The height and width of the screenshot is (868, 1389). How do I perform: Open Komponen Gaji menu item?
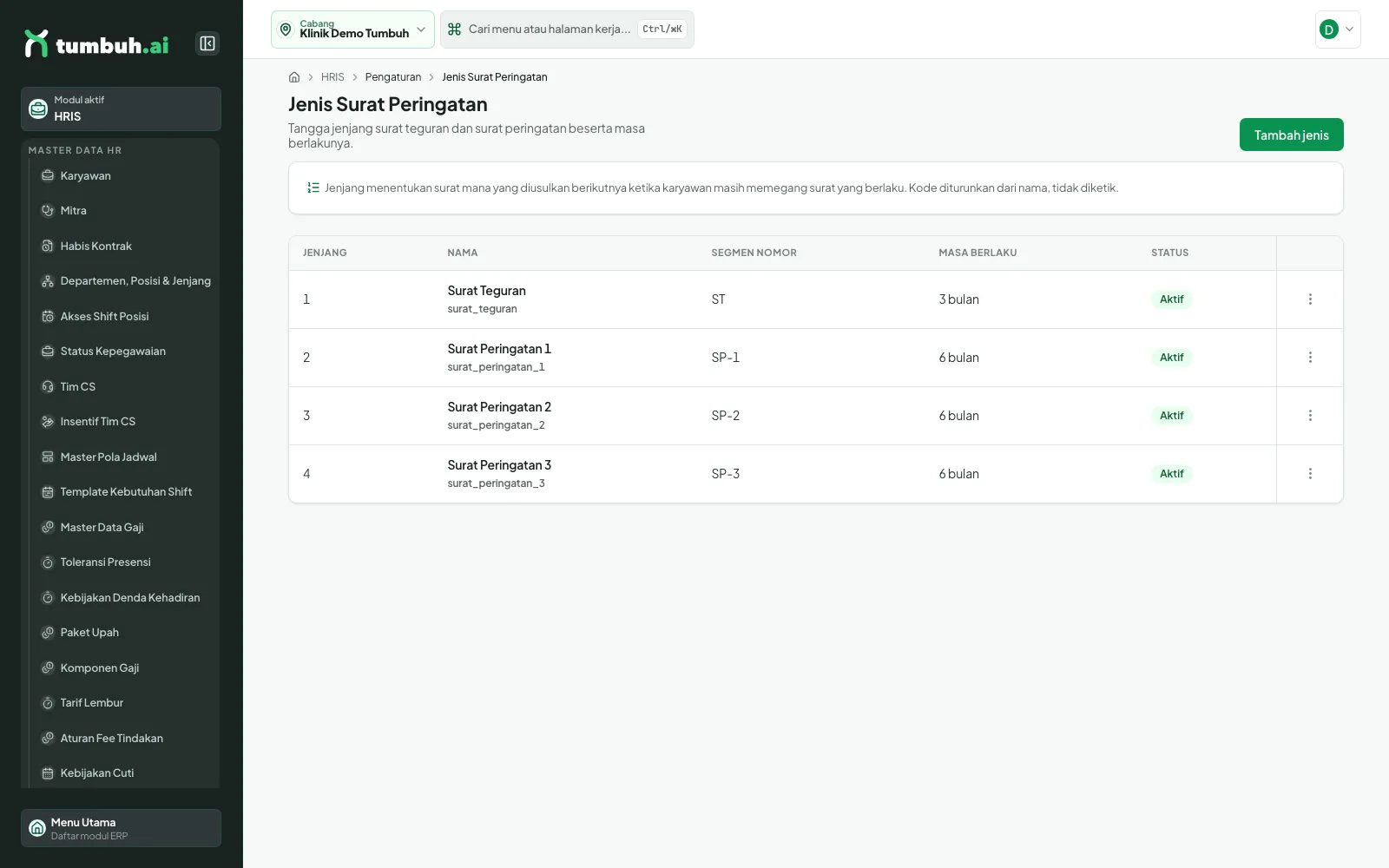[126, 667]
